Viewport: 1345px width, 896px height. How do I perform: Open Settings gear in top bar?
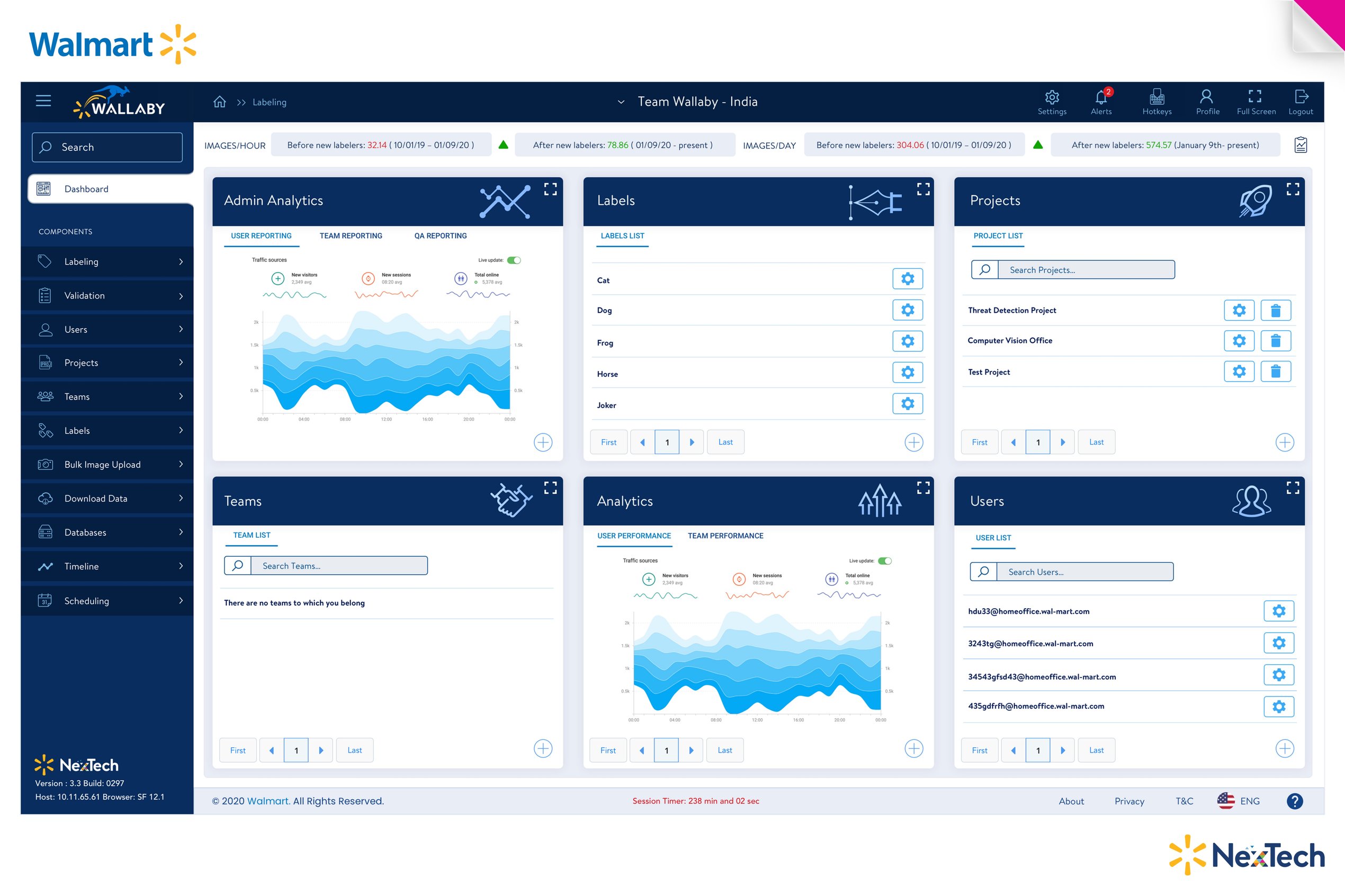[1052, 97]
